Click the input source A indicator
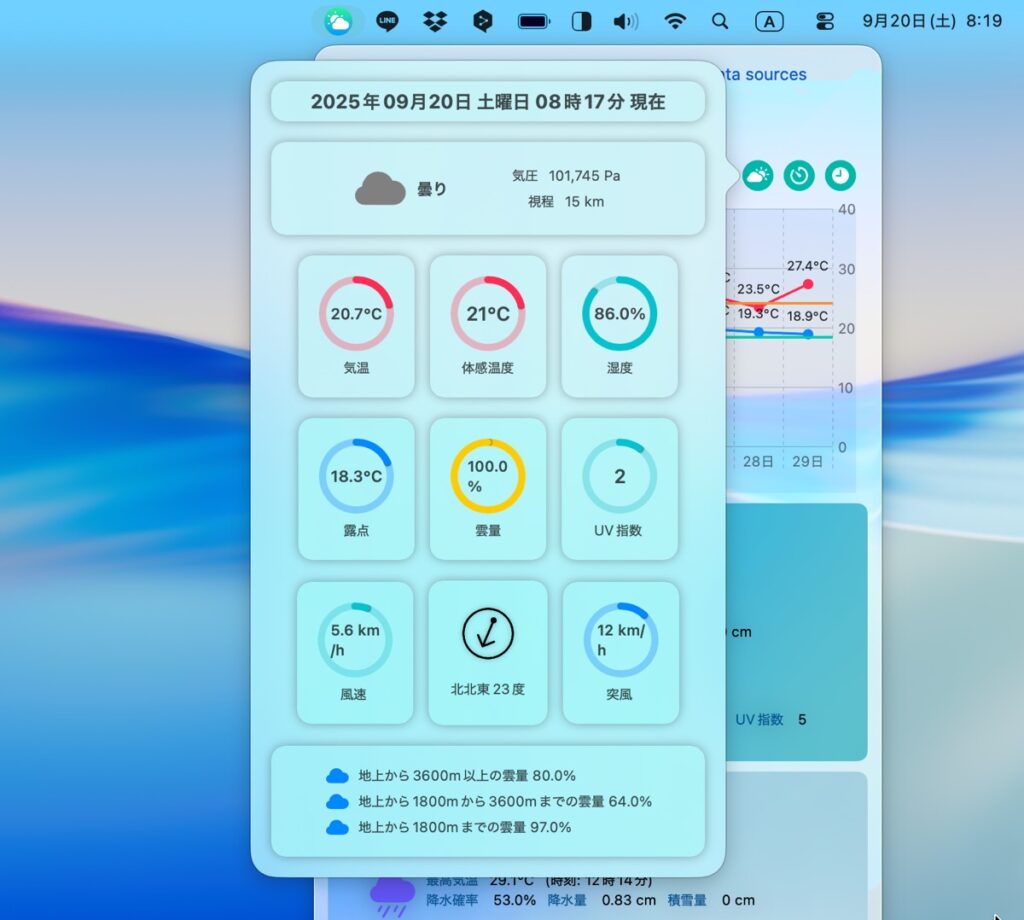 click(x=769, y=20)
